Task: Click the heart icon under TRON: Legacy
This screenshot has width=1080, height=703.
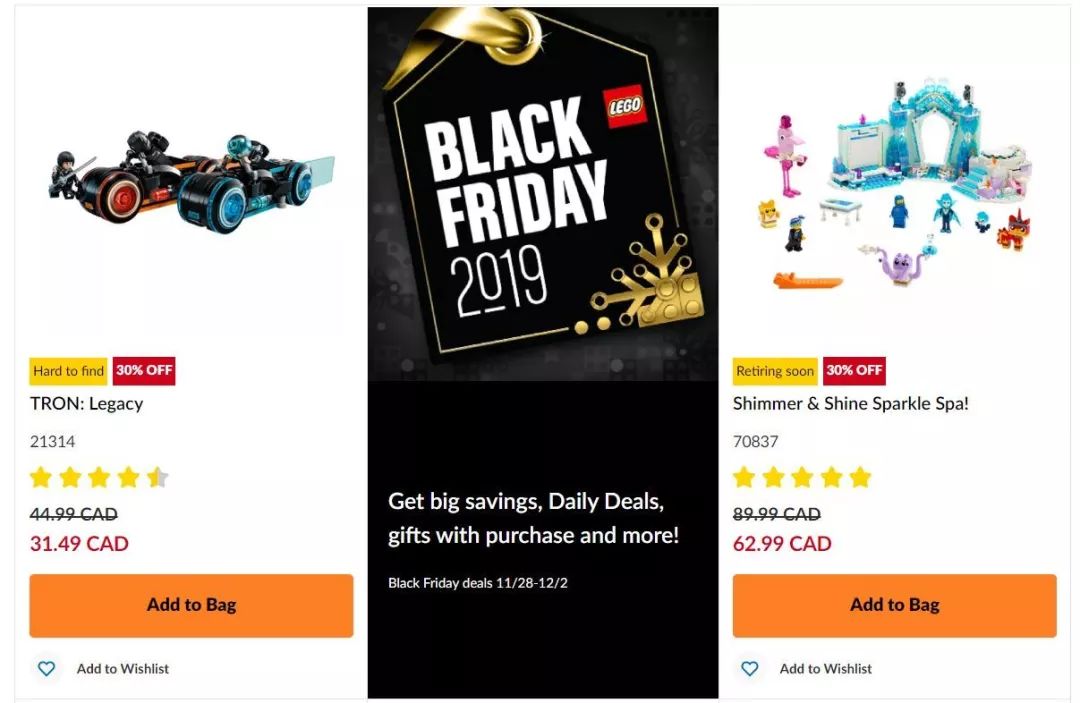Action: pyautogui.click(x=46, y=668)
